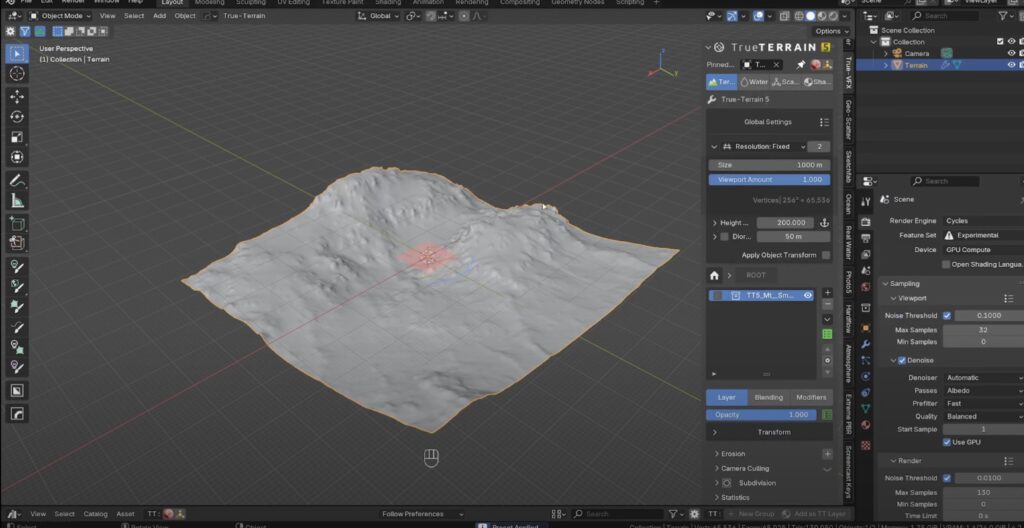Toggle viewport Noise Threshold checkbox
Viewport: 1024px width, 528px height.
click(946, 316)
